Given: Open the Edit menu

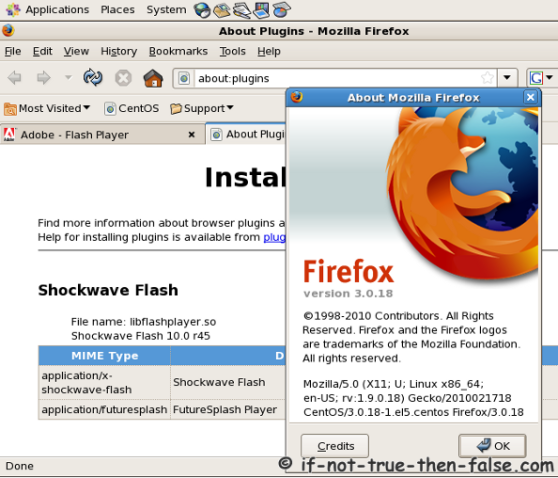Looking at the screenshot, I should click(42, 51).
